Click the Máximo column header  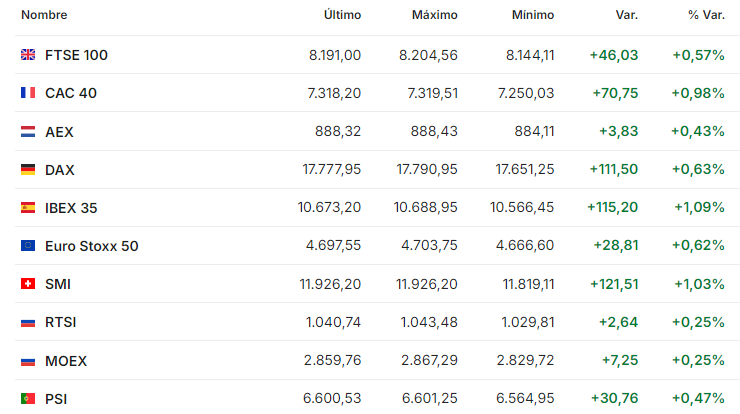click(434, 15)
